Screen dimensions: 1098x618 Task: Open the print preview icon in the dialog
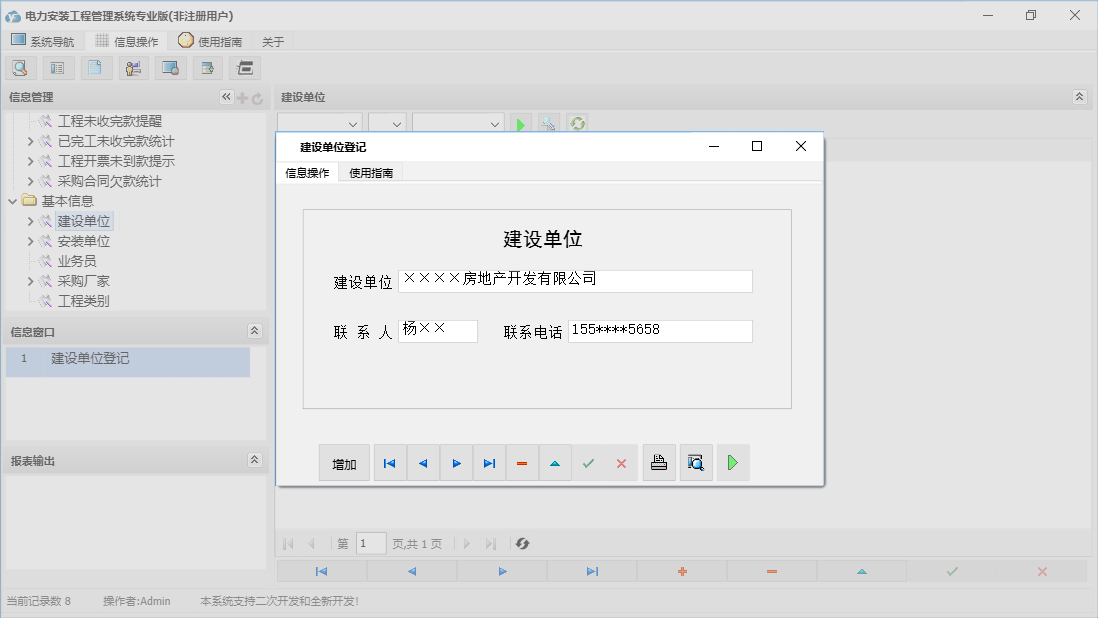696,462
